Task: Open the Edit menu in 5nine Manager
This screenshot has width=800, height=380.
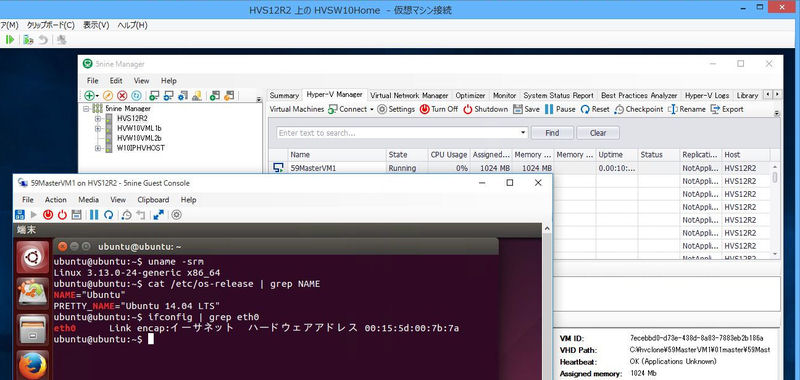Action: click(116, 81)
